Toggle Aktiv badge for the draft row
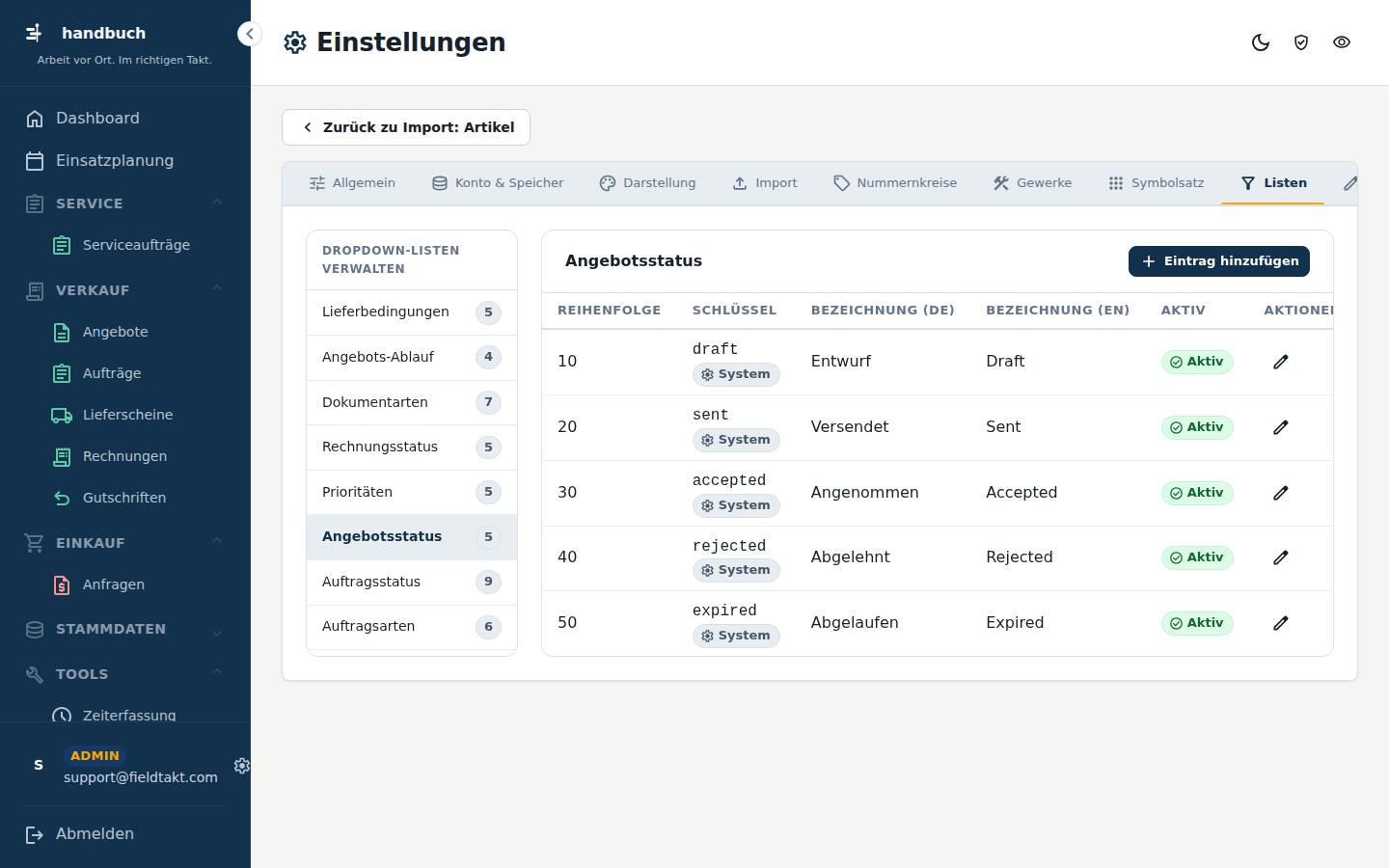The height and width of the screenshot is (868, 1389). pos(1197,362)
